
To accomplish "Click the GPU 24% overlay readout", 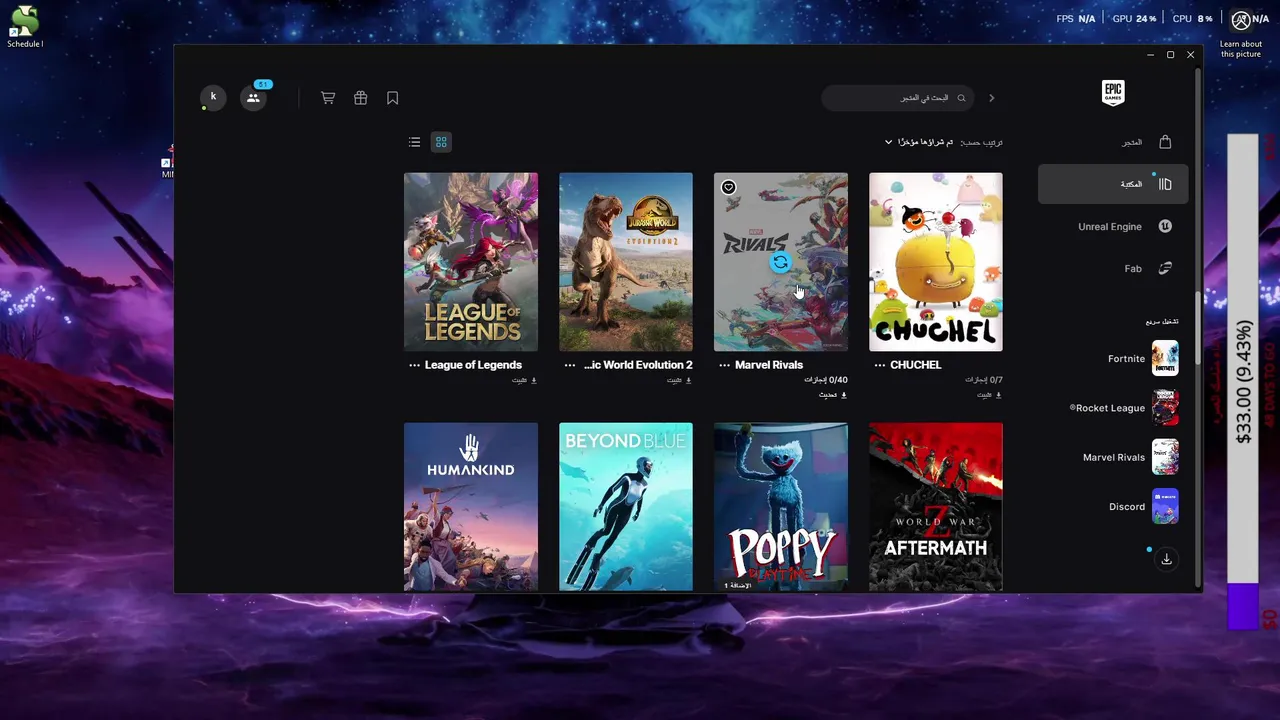I will click(x=1134, y=19).
